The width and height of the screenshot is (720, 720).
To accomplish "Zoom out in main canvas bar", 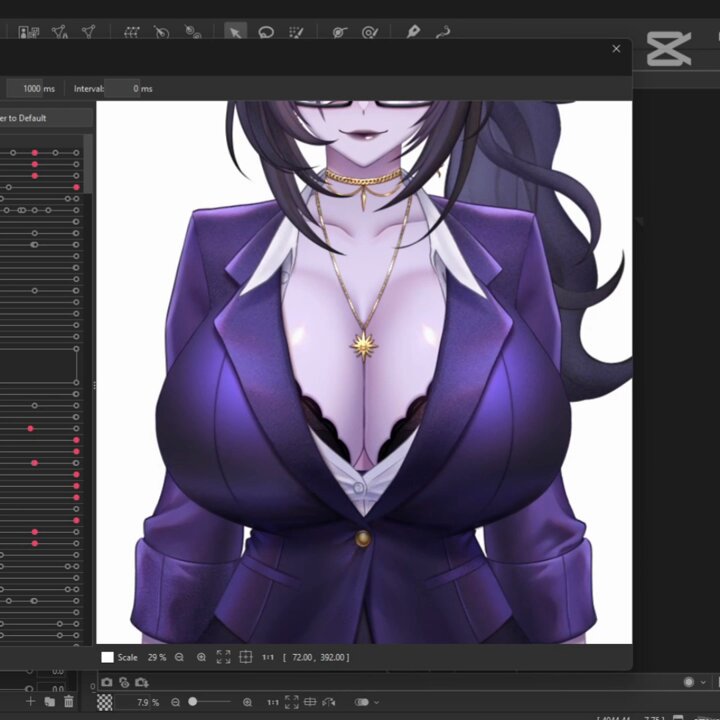I will coord(175,702).
